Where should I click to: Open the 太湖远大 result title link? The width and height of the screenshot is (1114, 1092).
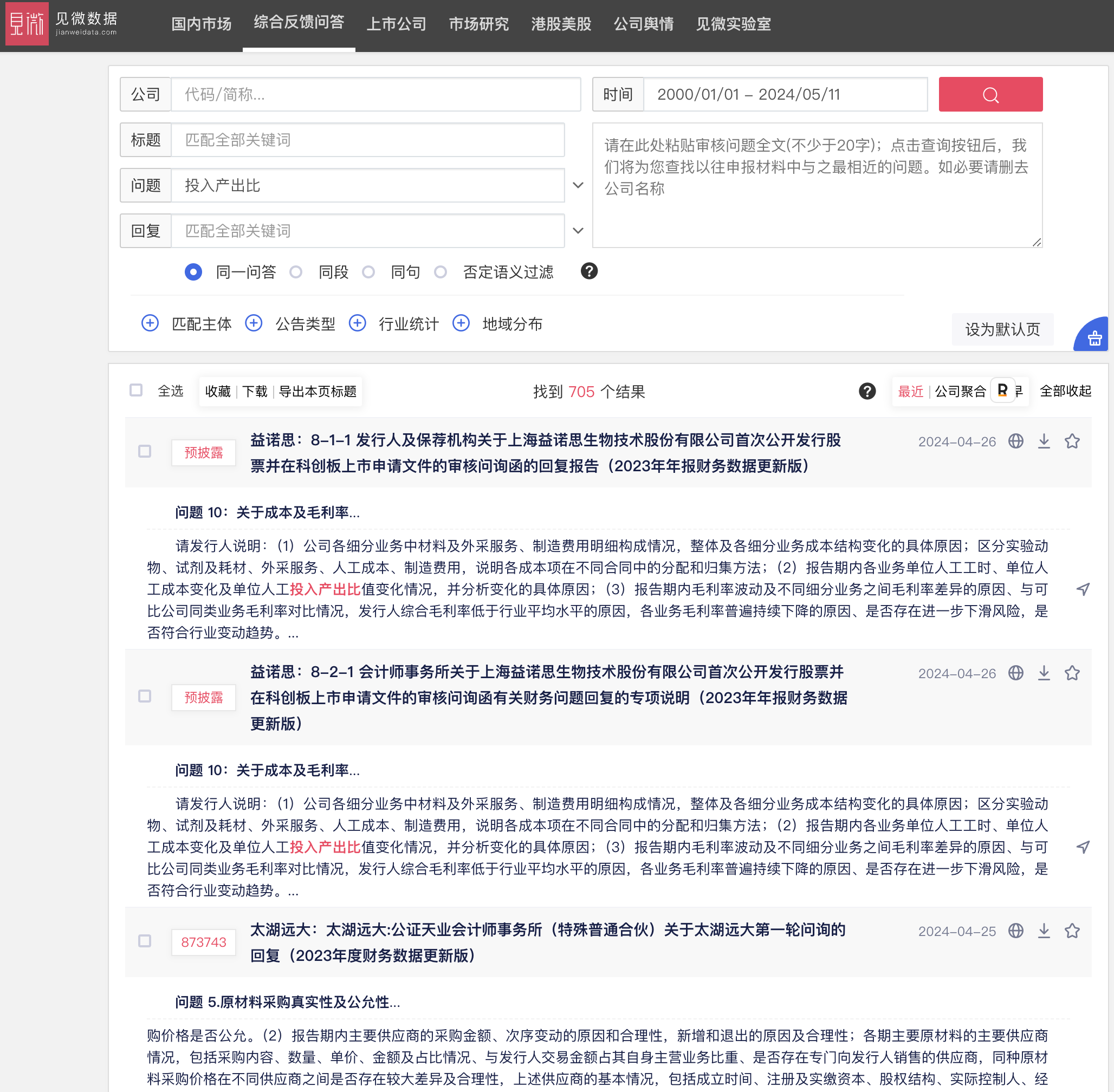548,942
